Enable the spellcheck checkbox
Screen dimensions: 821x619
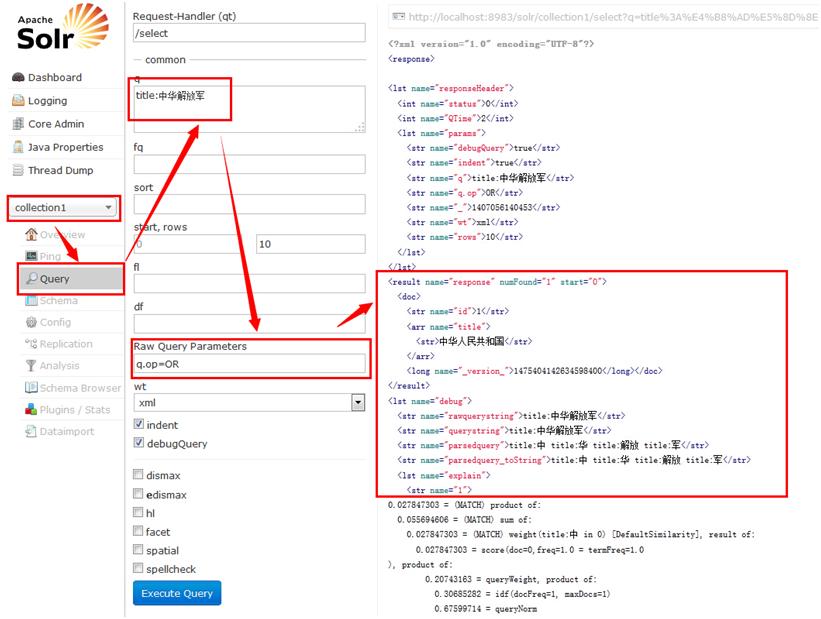(x=138, y=568)
